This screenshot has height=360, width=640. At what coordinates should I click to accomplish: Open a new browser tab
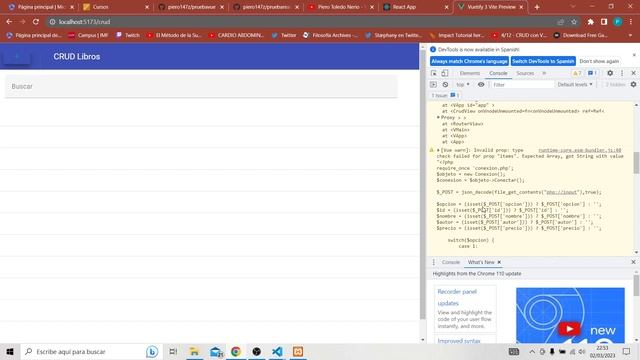tap(537, 7)
